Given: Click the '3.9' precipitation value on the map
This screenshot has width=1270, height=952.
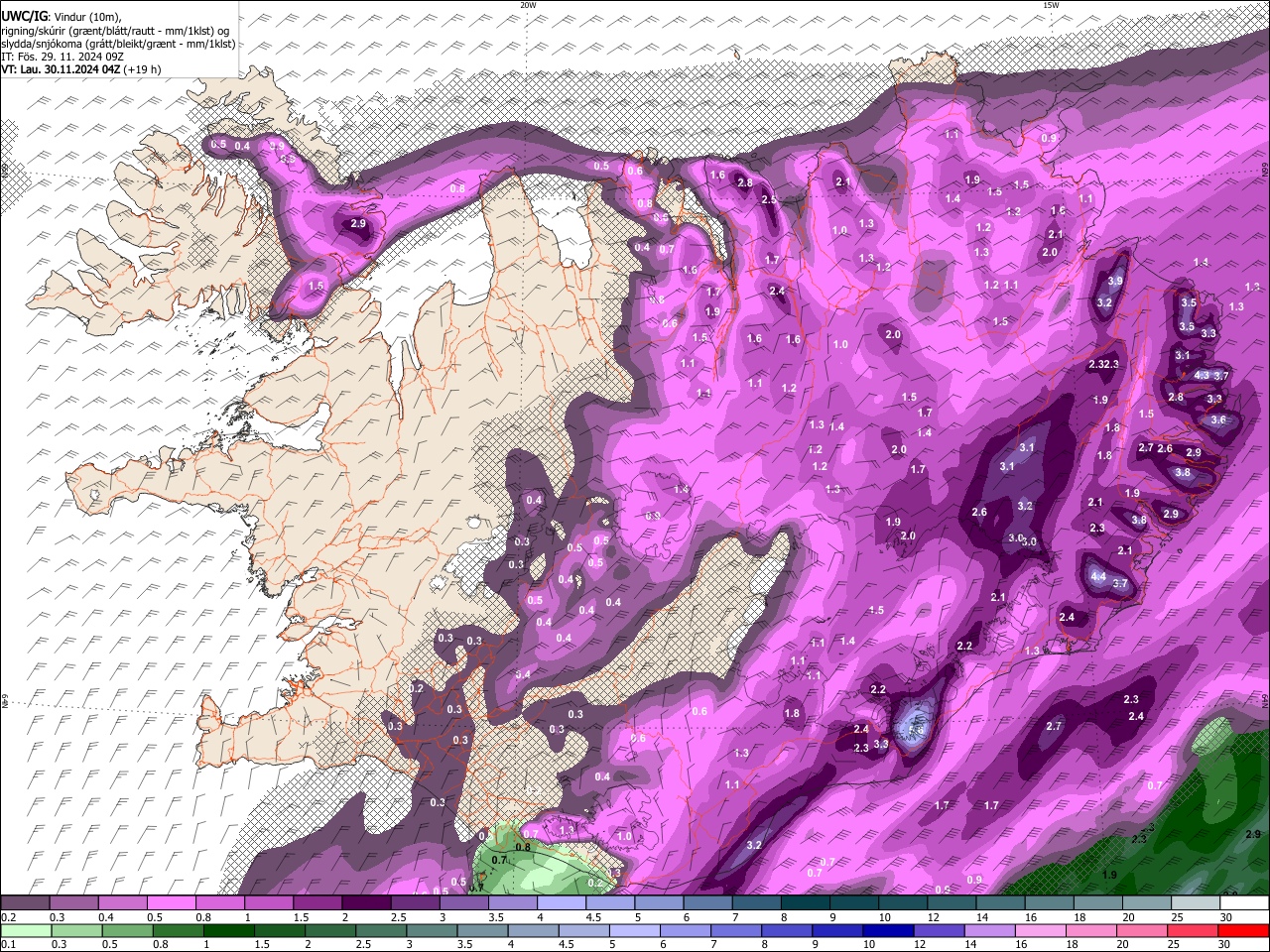Looking at the screenshot, I should (x=1115, y=282).
